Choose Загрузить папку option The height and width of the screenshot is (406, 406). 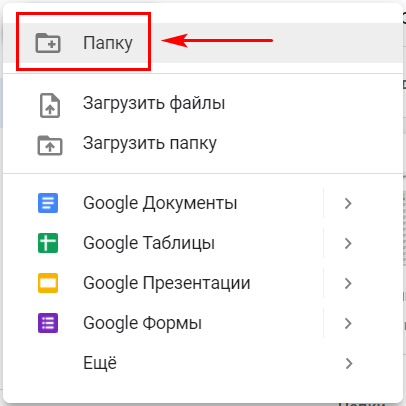pos(203,143)
